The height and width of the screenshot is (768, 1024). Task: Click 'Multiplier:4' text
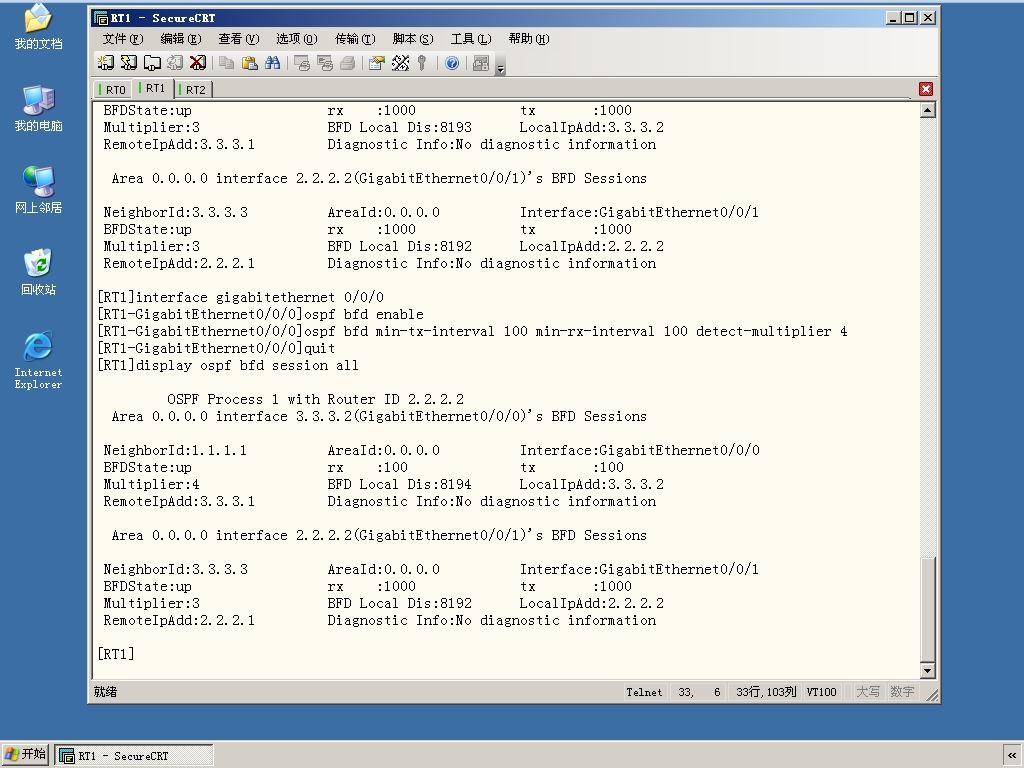152,484
